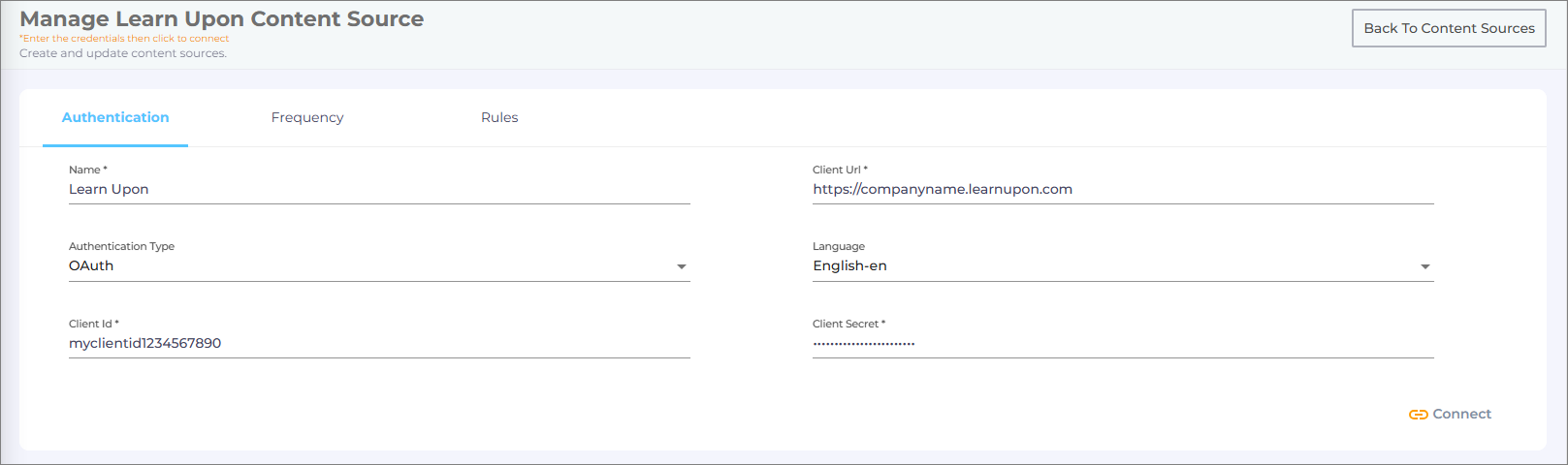This screenshot has width=1568, height=465.
Task: Click into the Client Url input
Action: tap(1123, 190)
